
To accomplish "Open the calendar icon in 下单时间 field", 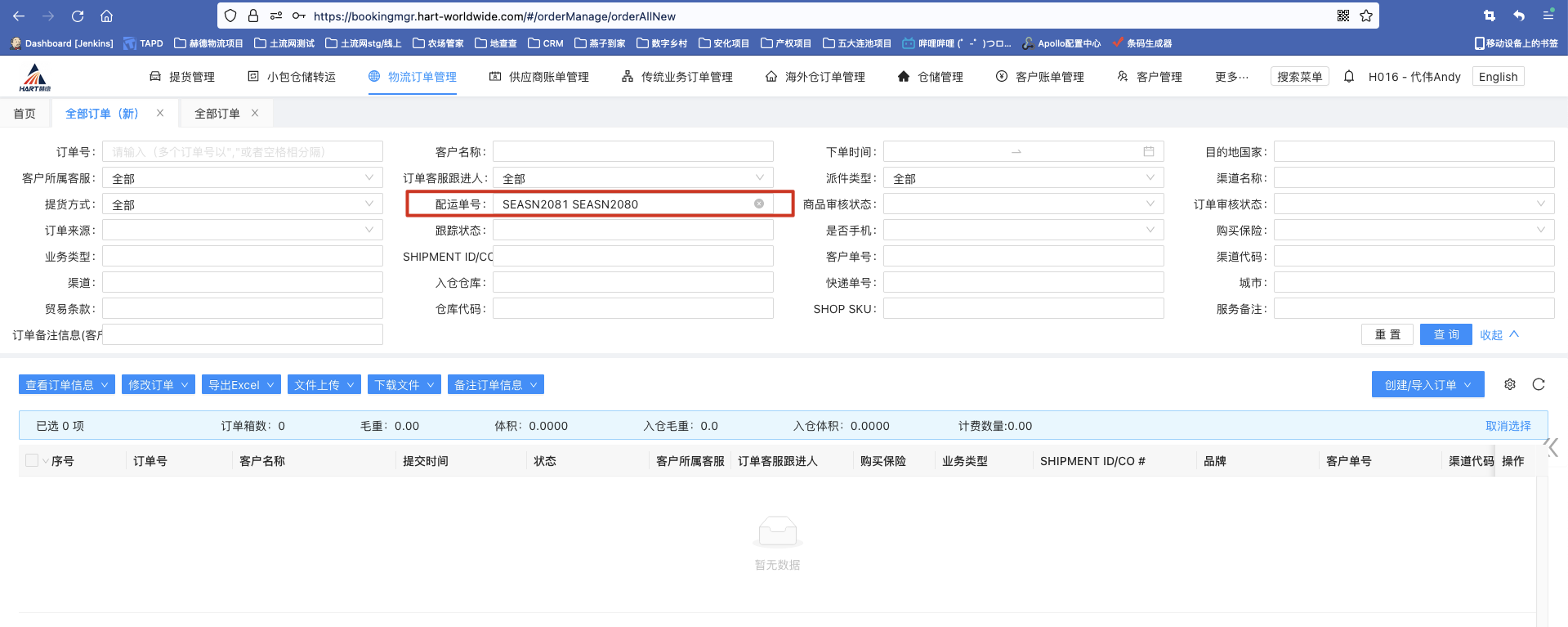I will [1148, 151].
